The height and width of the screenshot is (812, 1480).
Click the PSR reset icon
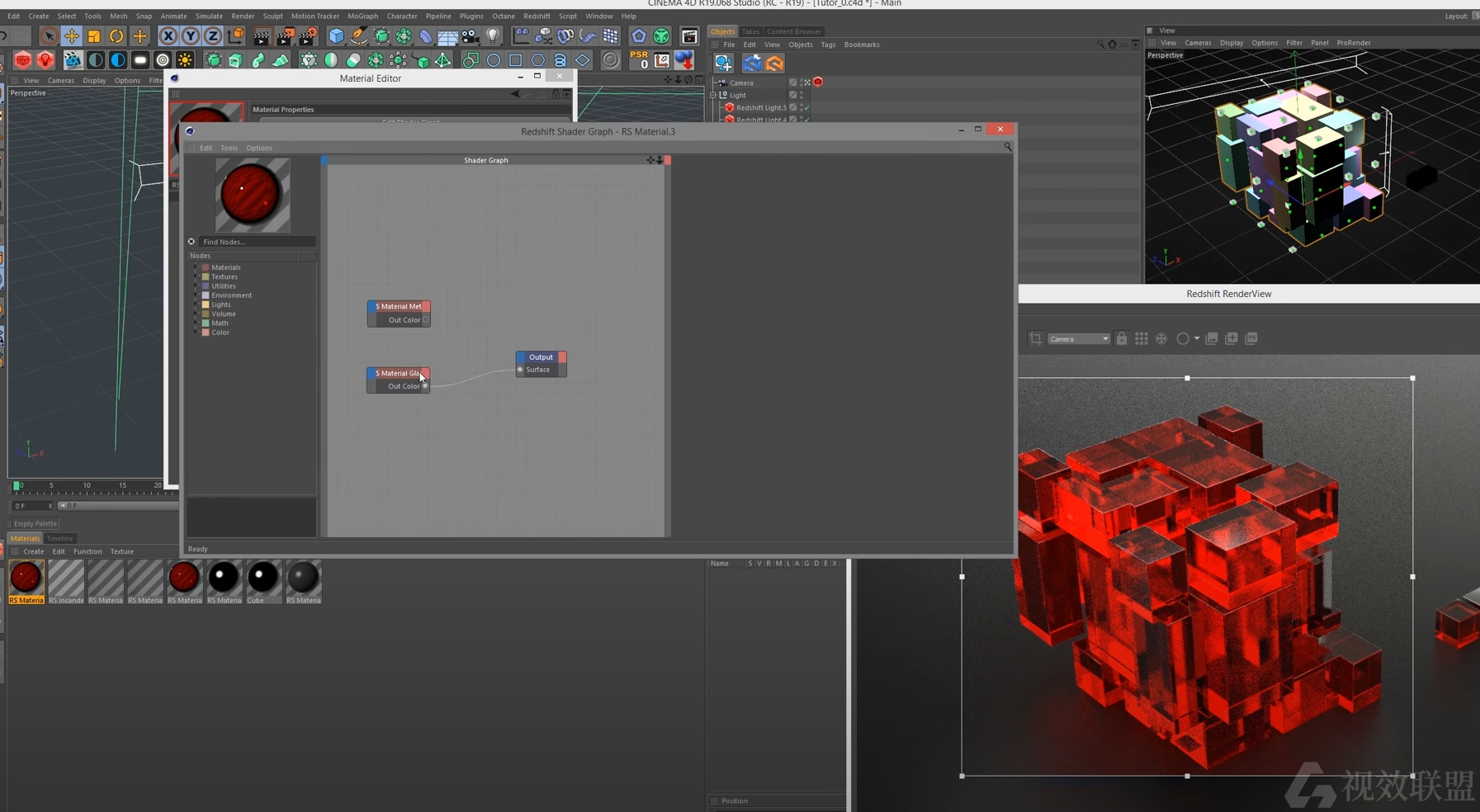tap(639, 60)
